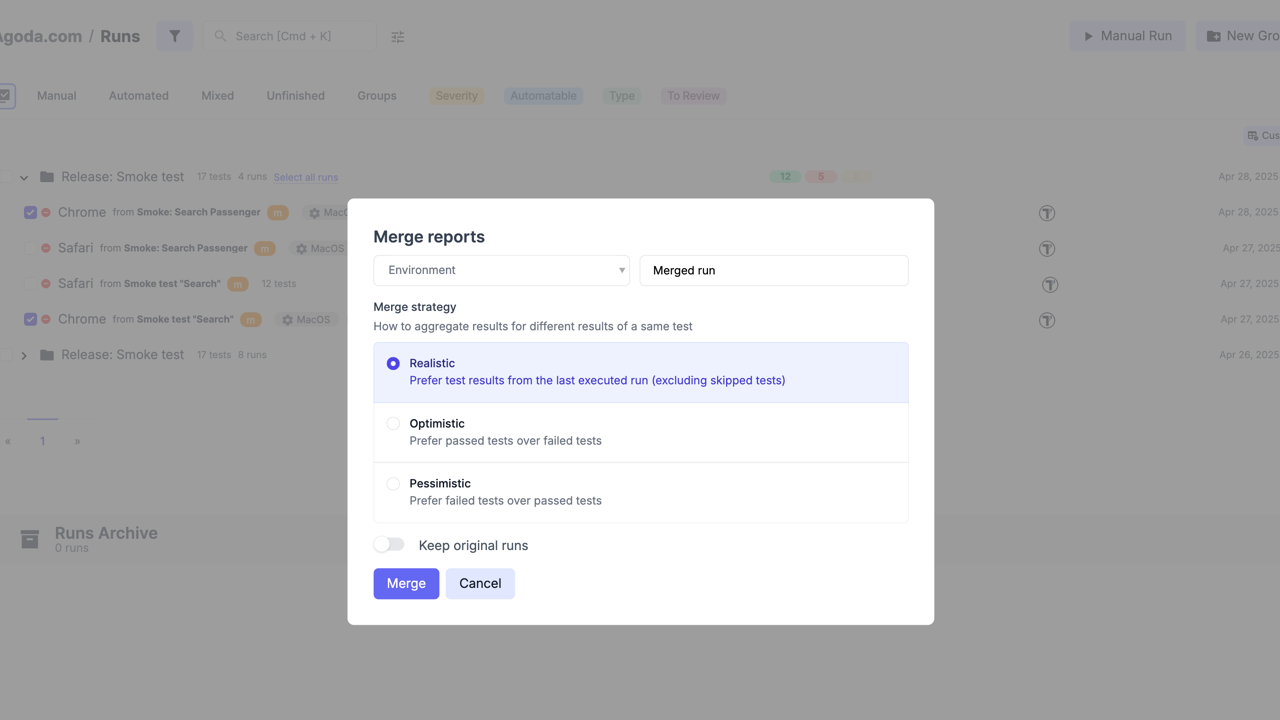Pick the Pessimistic merge strategy
Viewport: 1280px width, 720px height.
(x=393, y=484)
